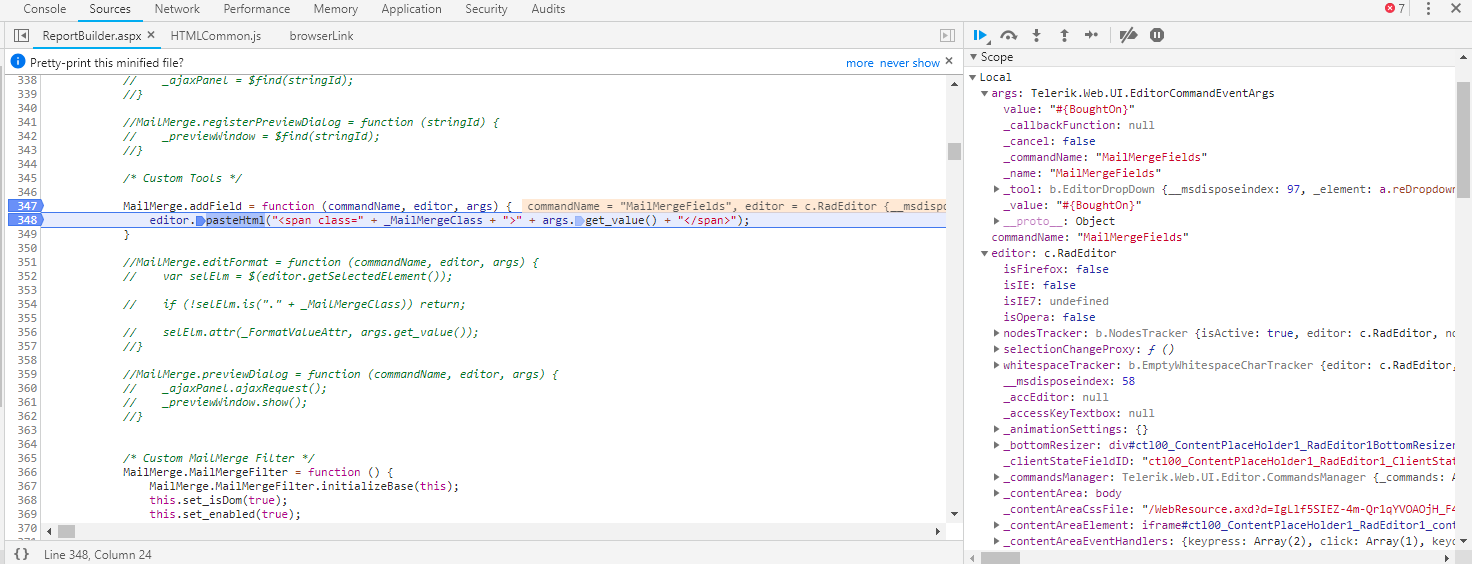This screenshot has width=1472, height=564.
Task: Toggle the inline breakpoint before get_value
Action: 579,220
